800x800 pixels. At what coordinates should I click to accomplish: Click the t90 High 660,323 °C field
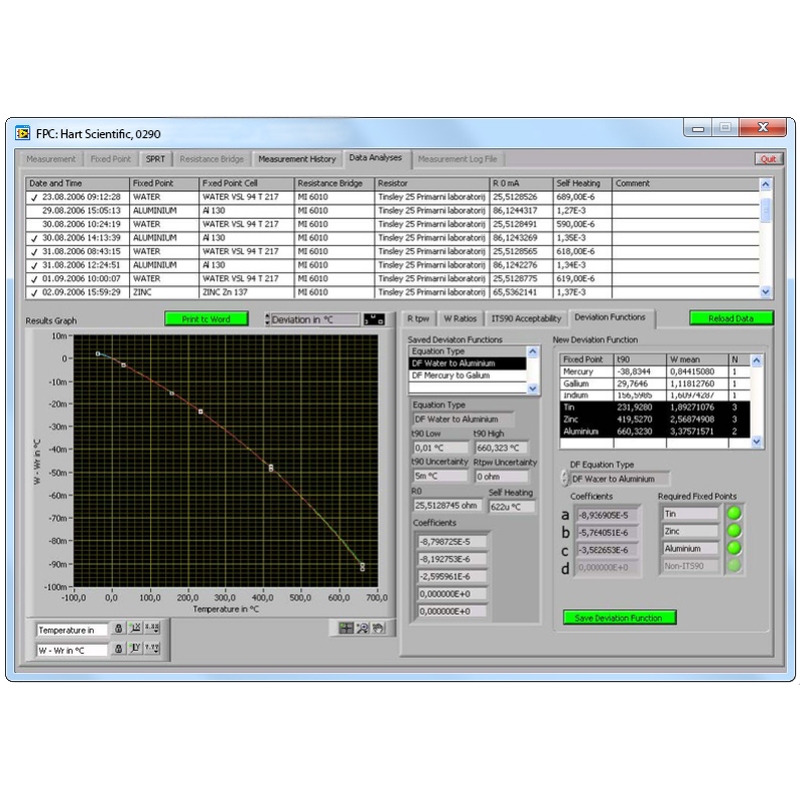pyautogui.click(x=501, y=448)
